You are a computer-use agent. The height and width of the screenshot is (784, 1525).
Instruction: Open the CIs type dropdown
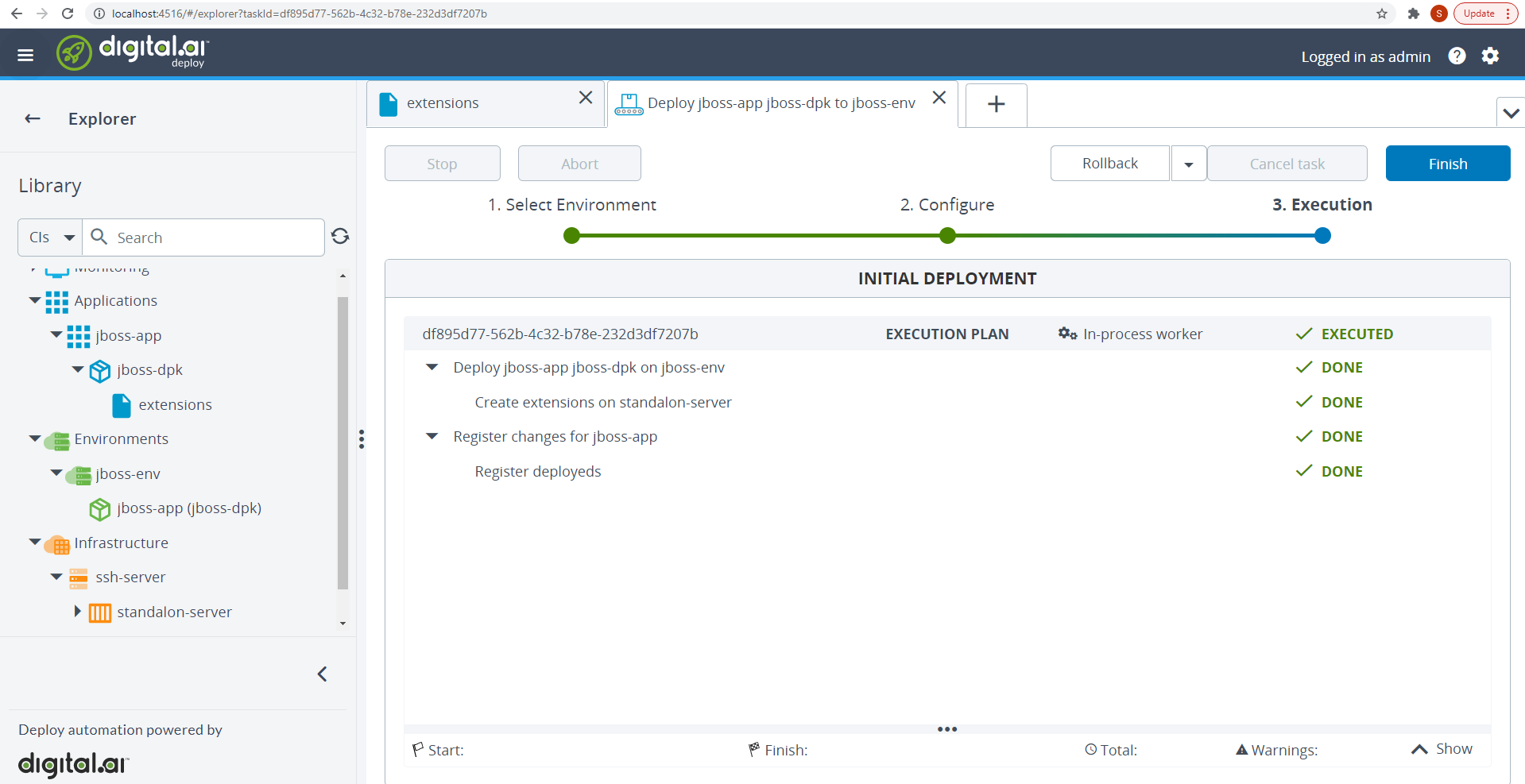pyautogui.click(x=50, y=238)
